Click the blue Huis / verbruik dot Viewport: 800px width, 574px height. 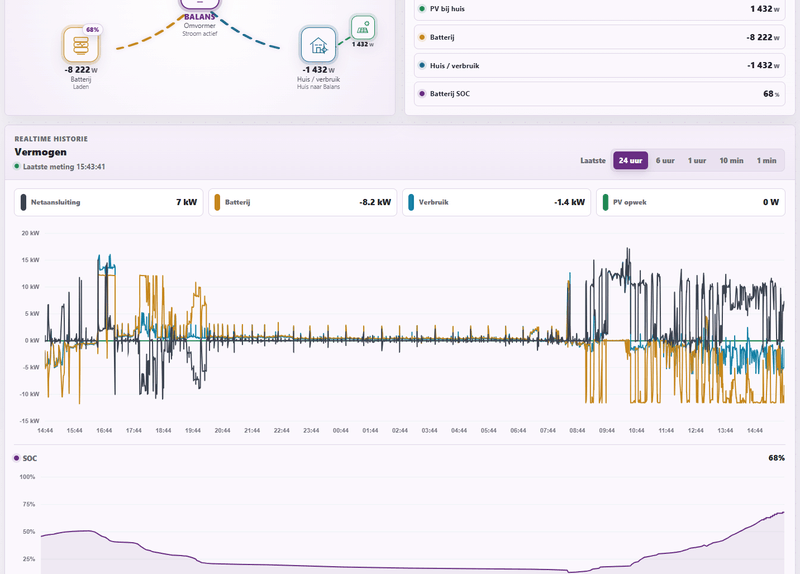tap(422, 65)
